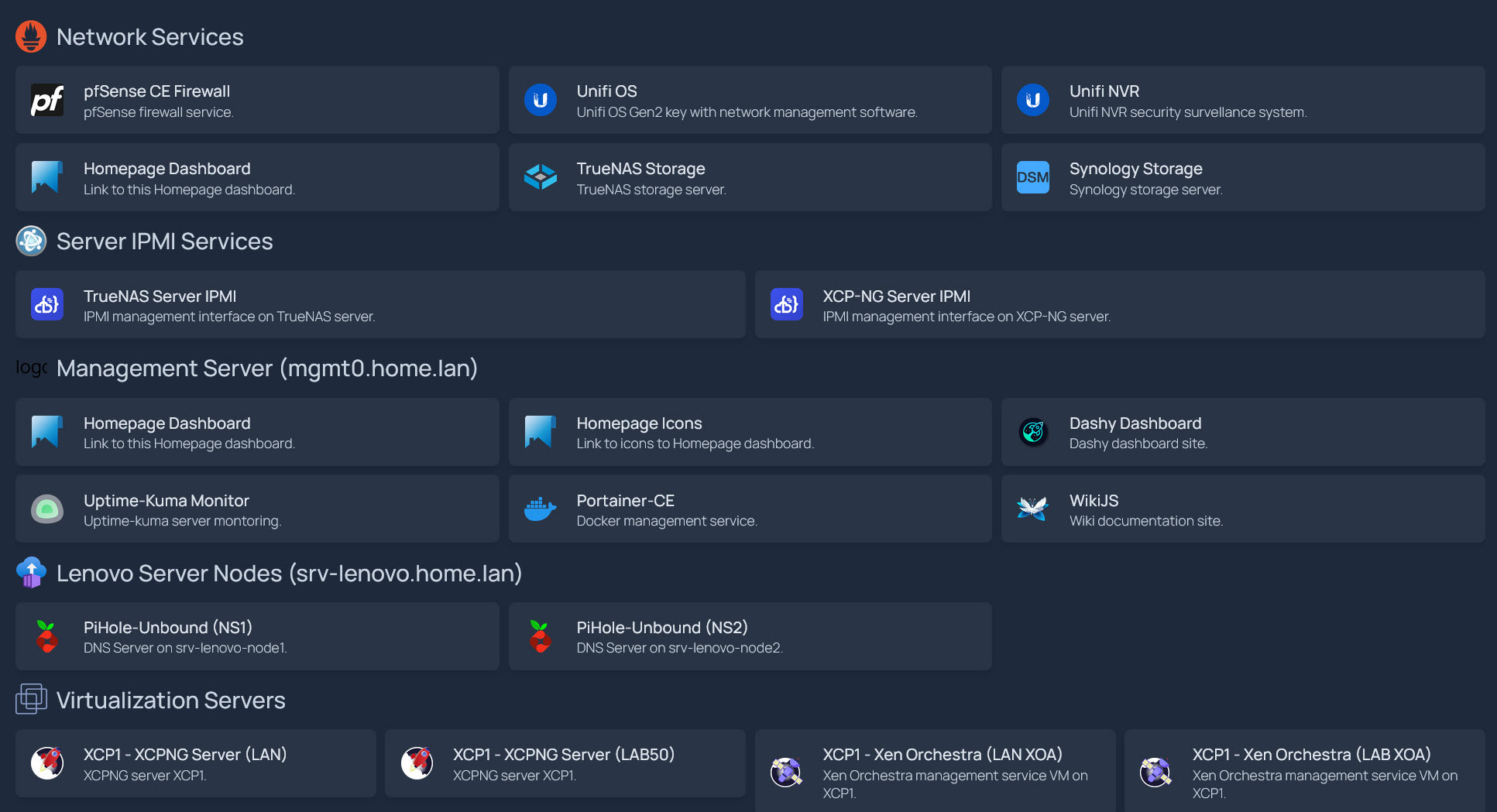Collapse Lenovo Server Nodes group heading
Viewport: 1497px width, 812px height.
coord(289,574)
